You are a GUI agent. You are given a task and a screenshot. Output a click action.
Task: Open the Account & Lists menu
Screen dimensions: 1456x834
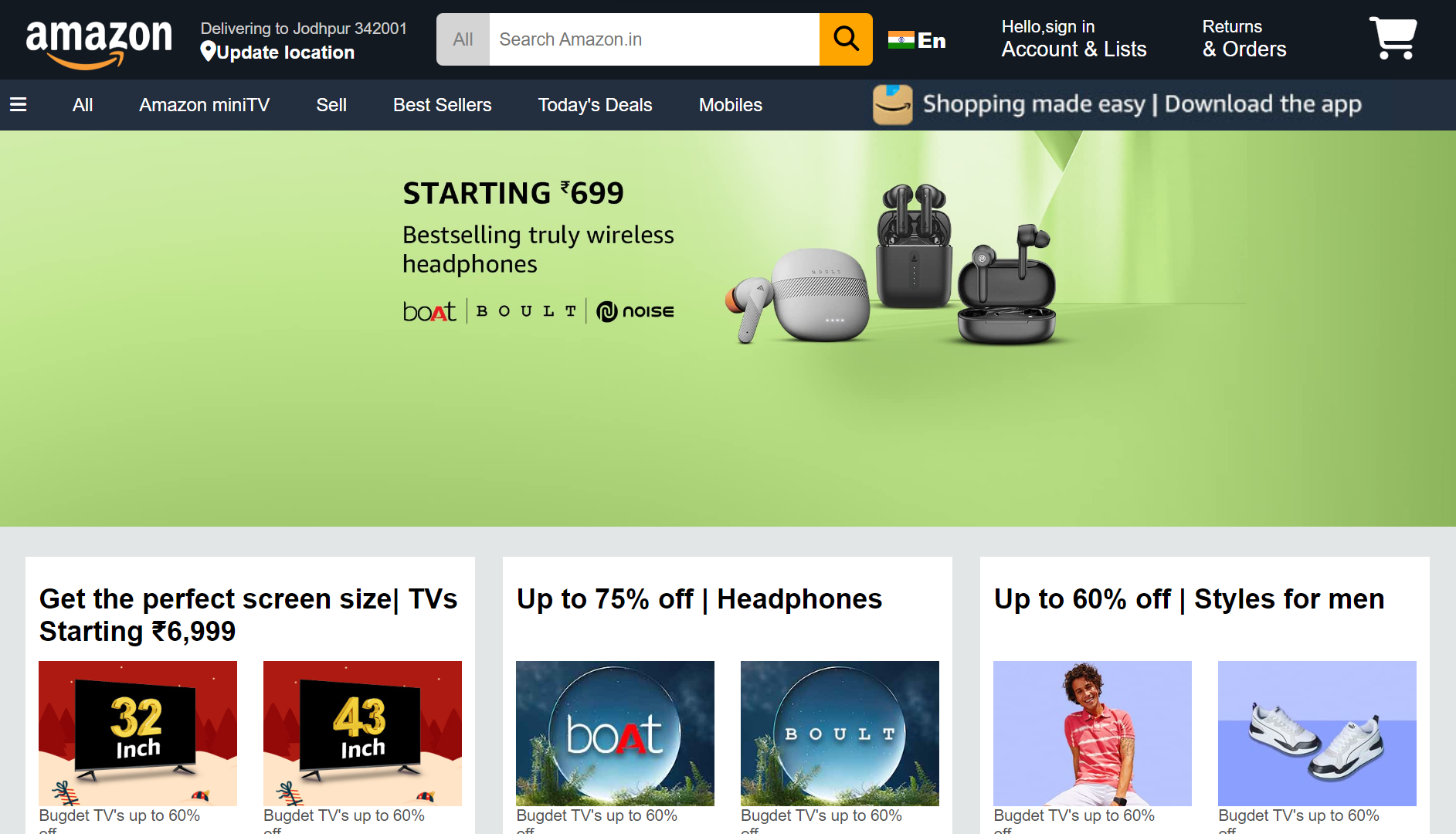pos(1074,39)
